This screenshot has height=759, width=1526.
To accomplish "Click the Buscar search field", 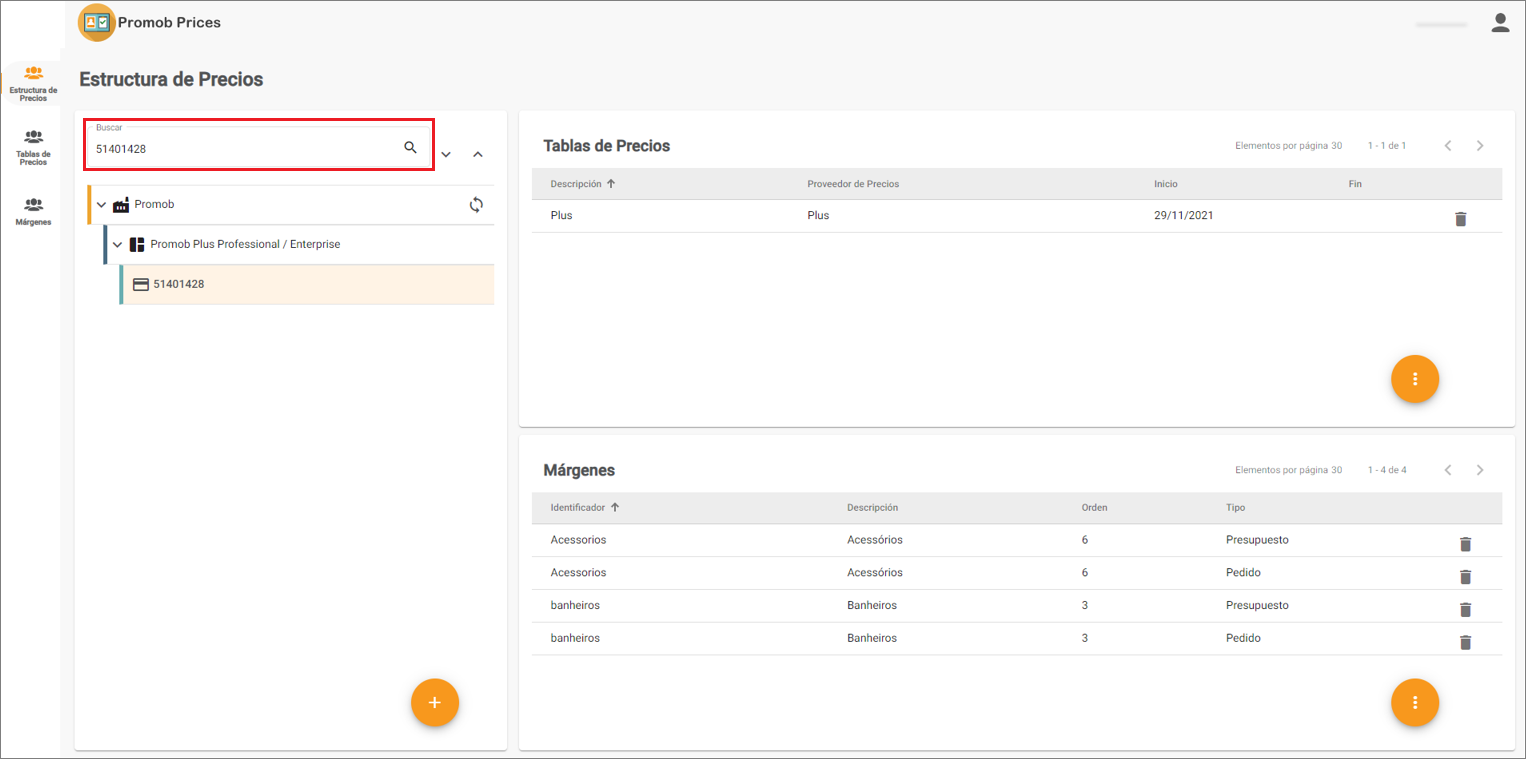I will [x=259, y=146].
